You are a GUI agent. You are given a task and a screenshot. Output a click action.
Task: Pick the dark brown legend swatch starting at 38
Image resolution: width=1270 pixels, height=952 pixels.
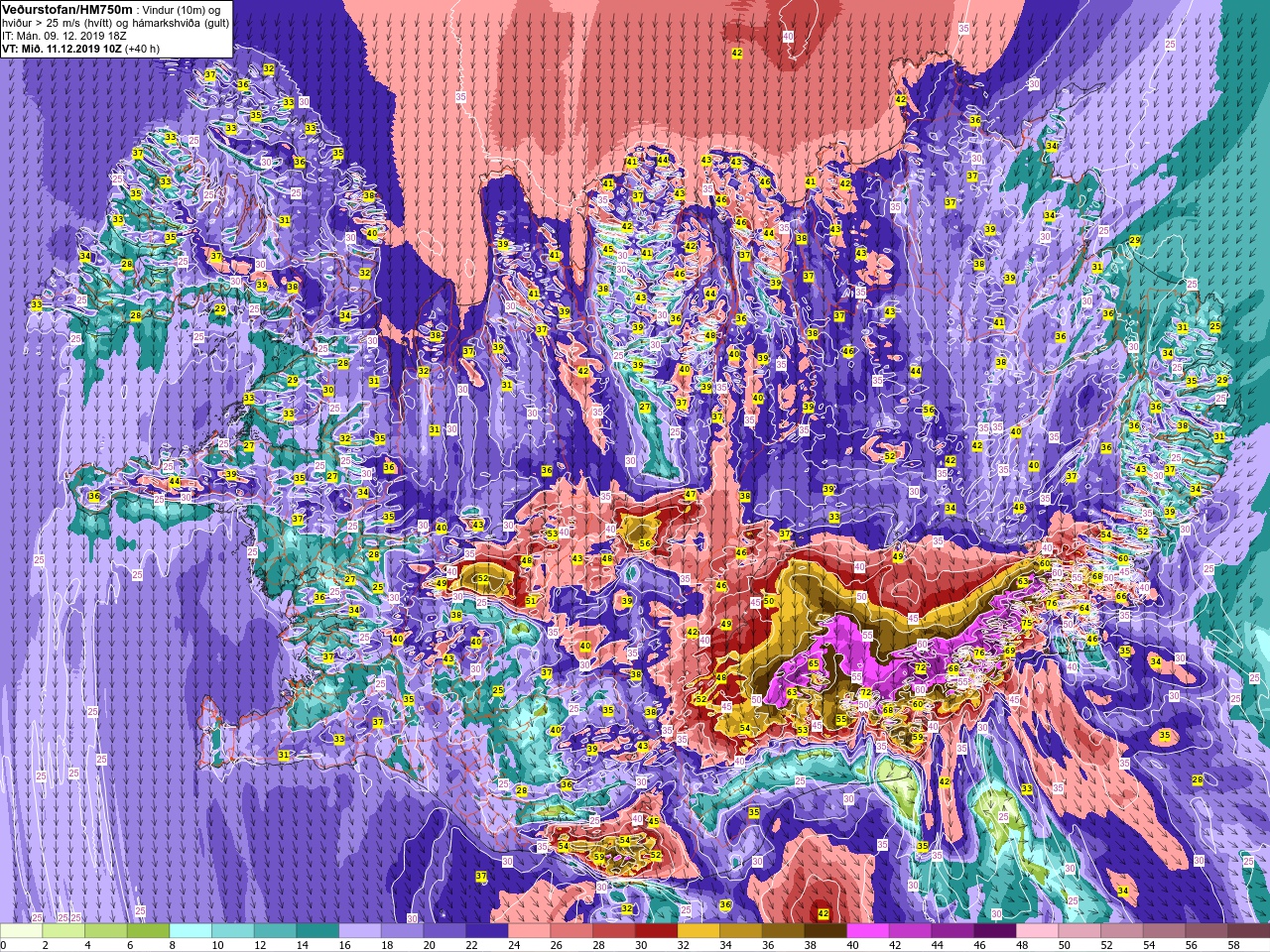coord(825,931)
